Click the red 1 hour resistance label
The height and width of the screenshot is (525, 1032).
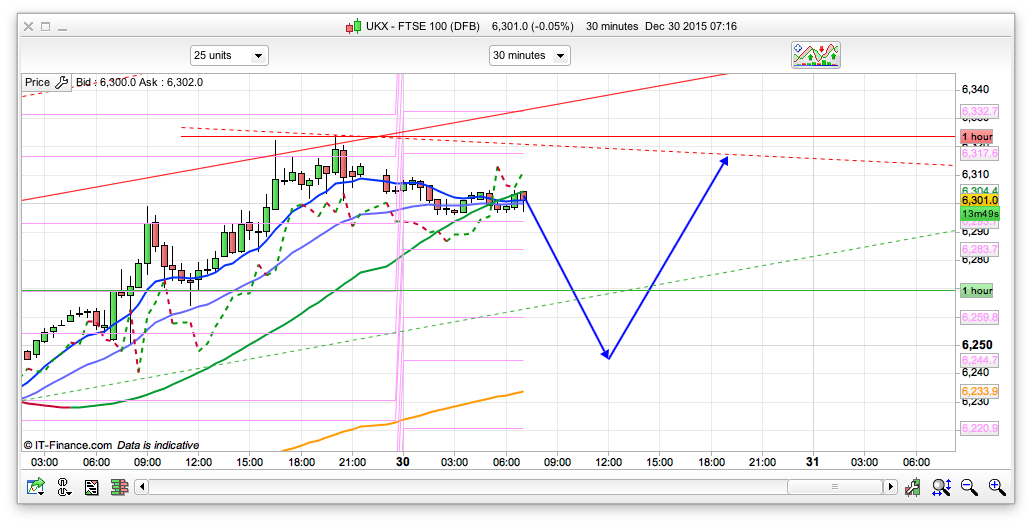pyautogui.click(x=976, y=136)
